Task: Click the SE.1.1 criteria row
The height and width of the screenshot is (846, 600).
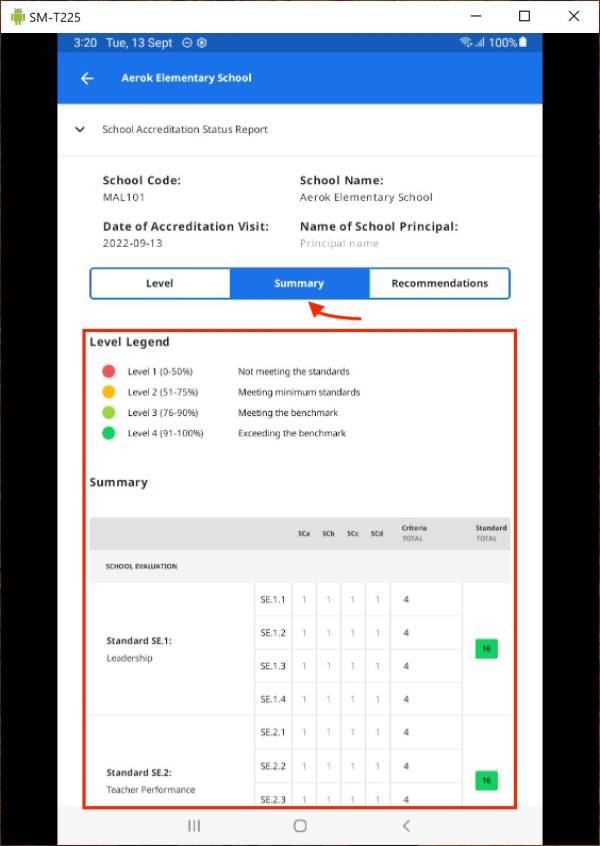Action: click(x=273, y=600)
